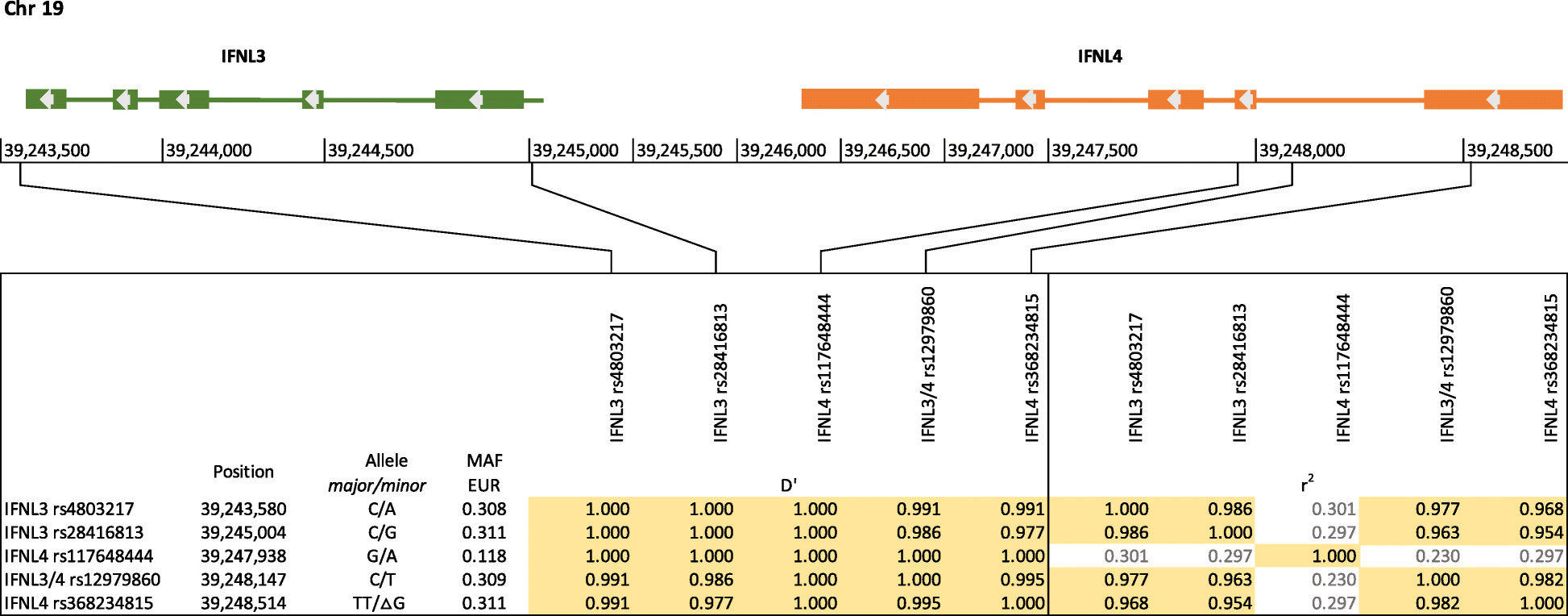Click rotated D' column header IFNL3 rs4803217
This screenshot has width=1568, height=616.
pos(617,377)
